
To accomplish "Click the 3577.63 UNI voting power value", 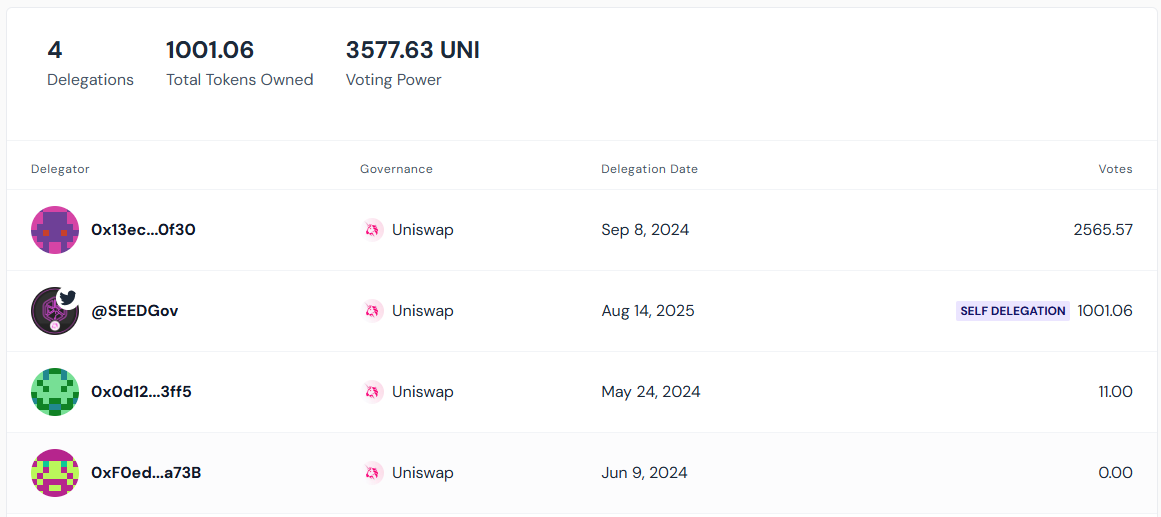I will tap(412, 50).
